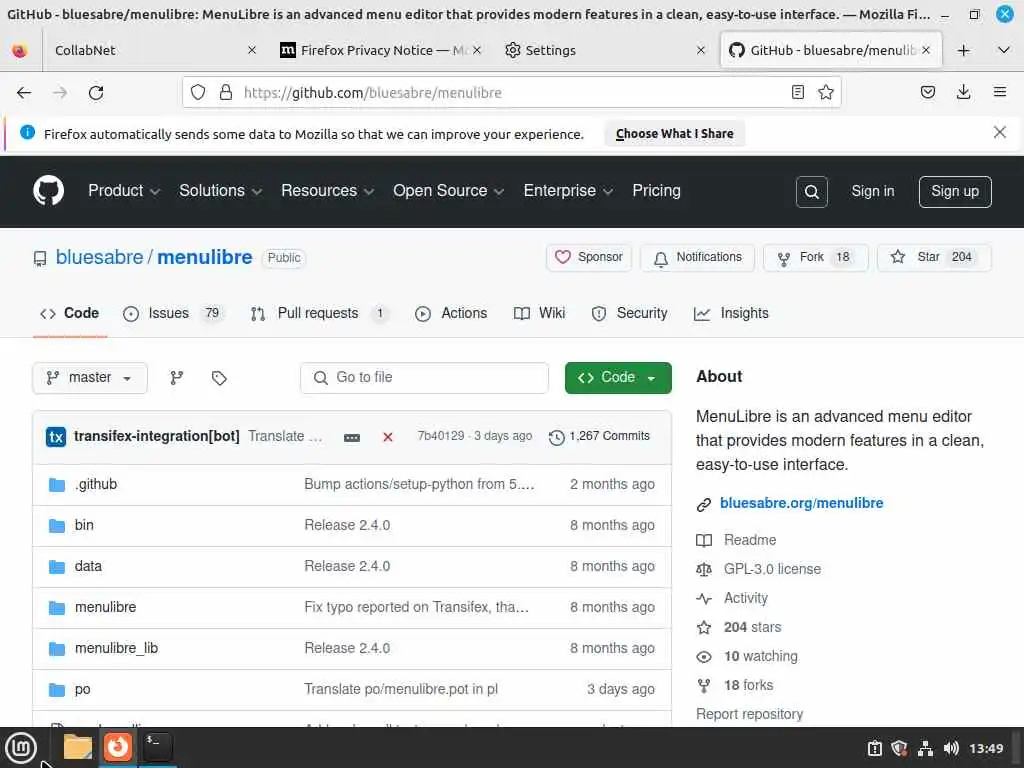This screenshot has height=768, width=1024.
Task: Click the tracking protection shield icon
Action: point(198,92)
